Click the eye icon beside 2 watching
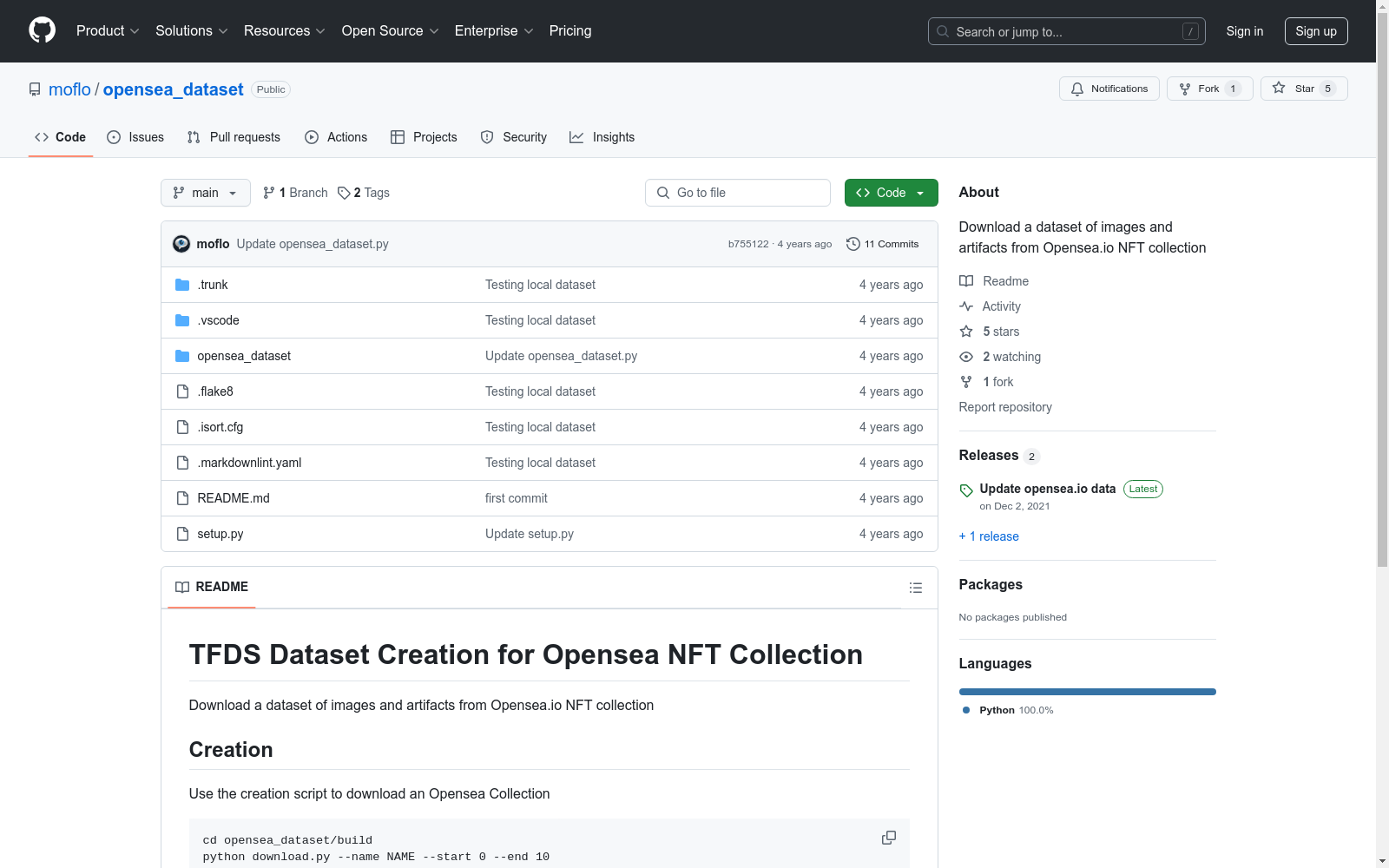Image resolution: width=1389 pixels, height=868 pixels. (966, 357)
